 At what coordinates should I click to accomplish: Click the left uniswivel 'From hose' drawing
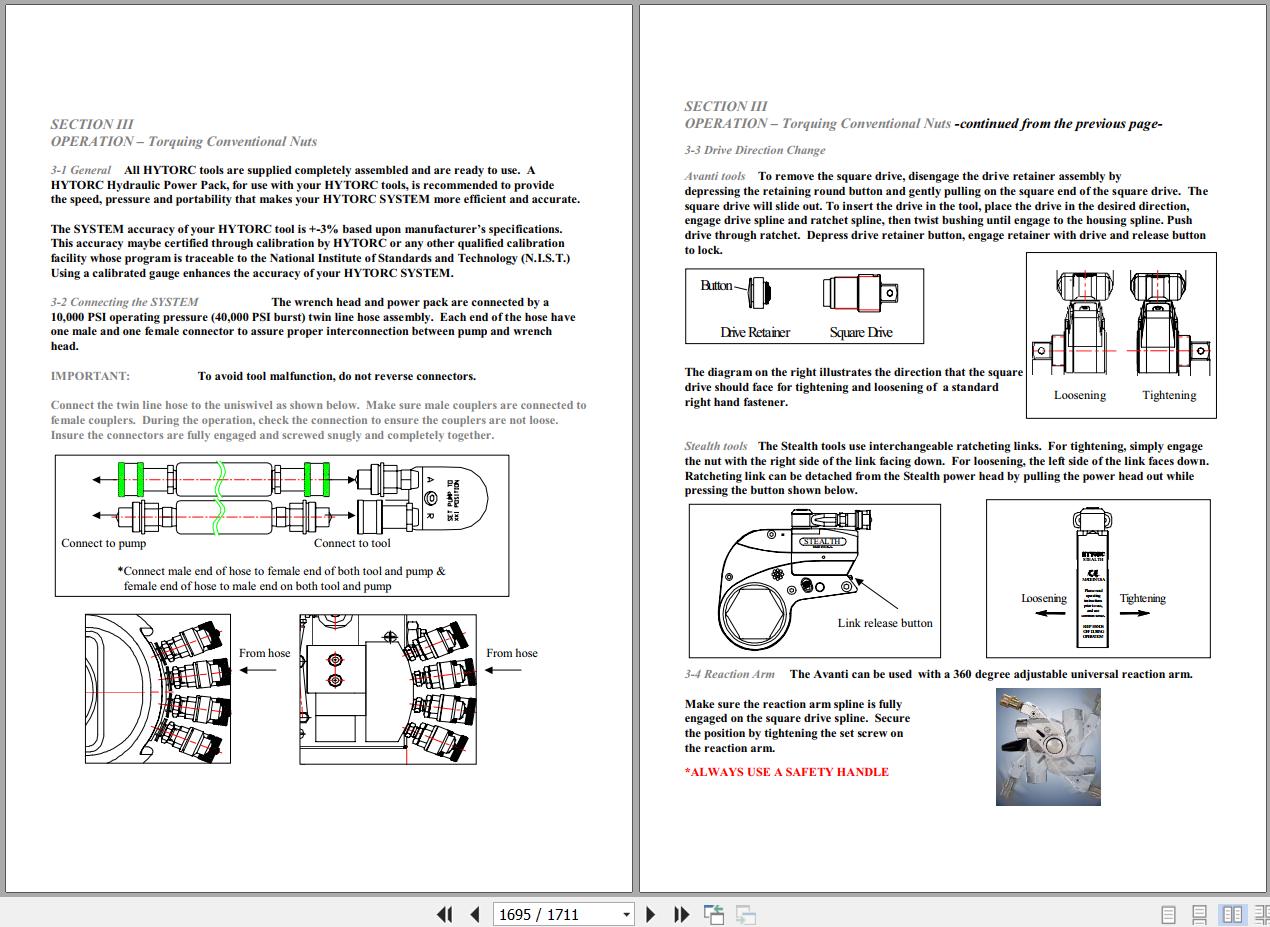pos(158,689)
